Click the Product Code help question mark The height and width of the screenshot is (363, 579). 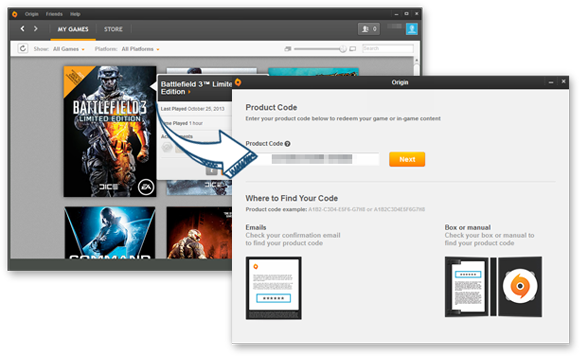point(287,144)
